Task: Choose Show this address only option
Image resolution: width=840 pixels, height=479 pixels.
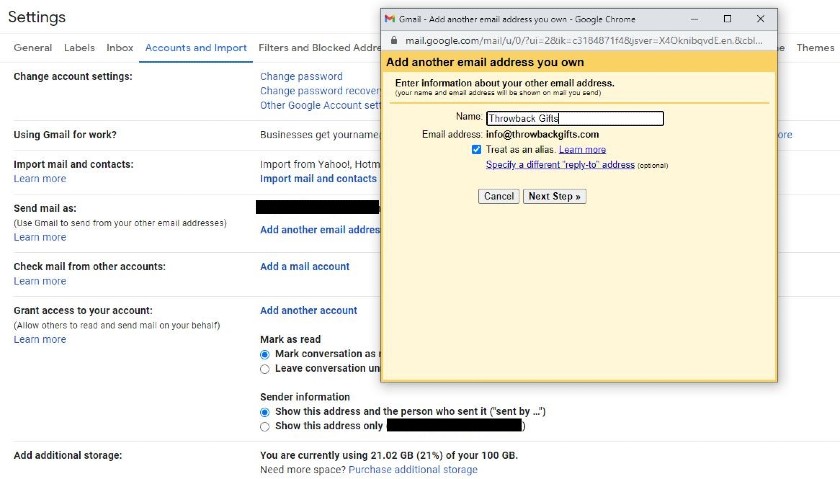Action: click(265, 426)
